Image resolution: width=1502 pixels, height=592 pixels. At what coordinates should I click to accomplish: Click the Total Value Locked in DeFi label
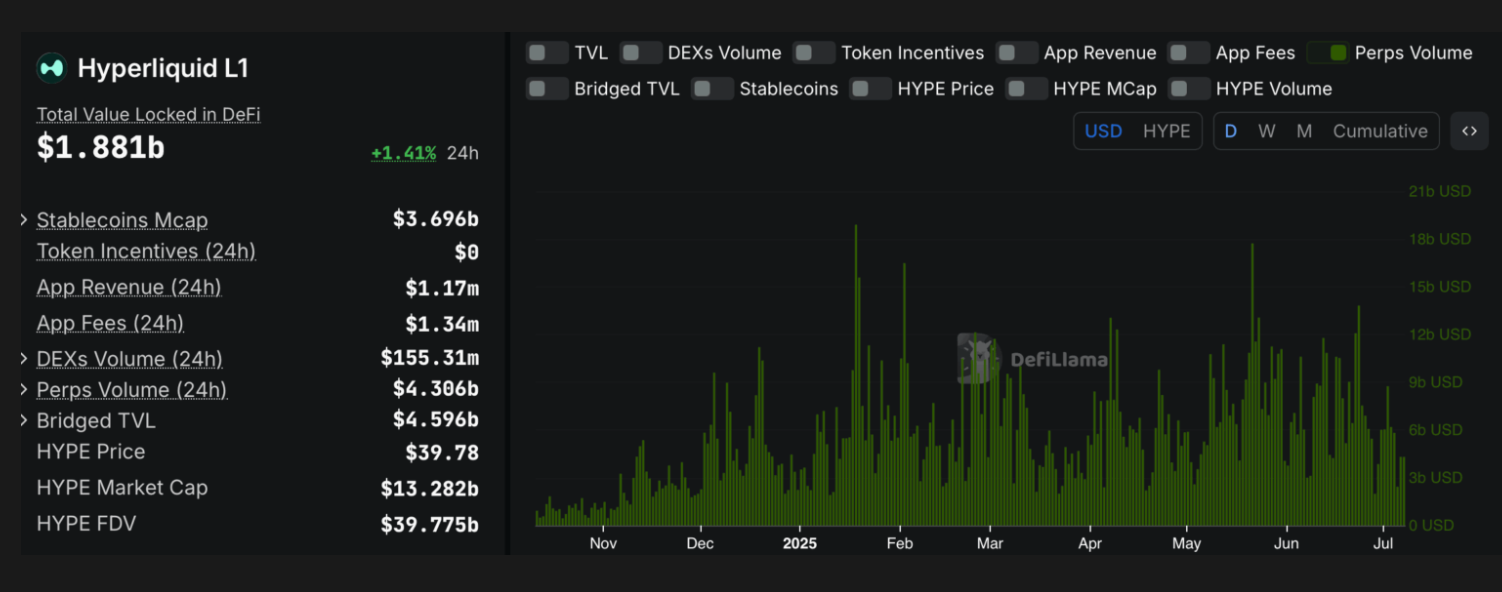(x=148, y=115)
